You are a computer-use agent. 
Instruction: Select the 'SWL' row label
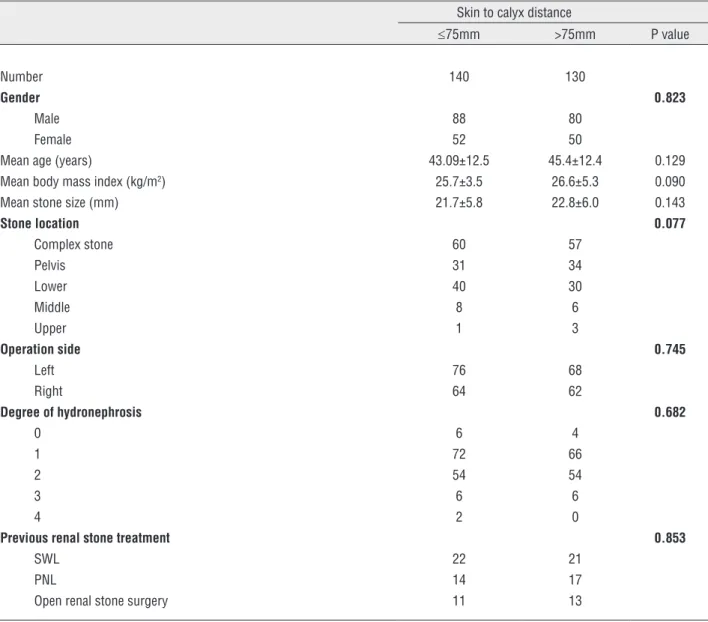47,559
